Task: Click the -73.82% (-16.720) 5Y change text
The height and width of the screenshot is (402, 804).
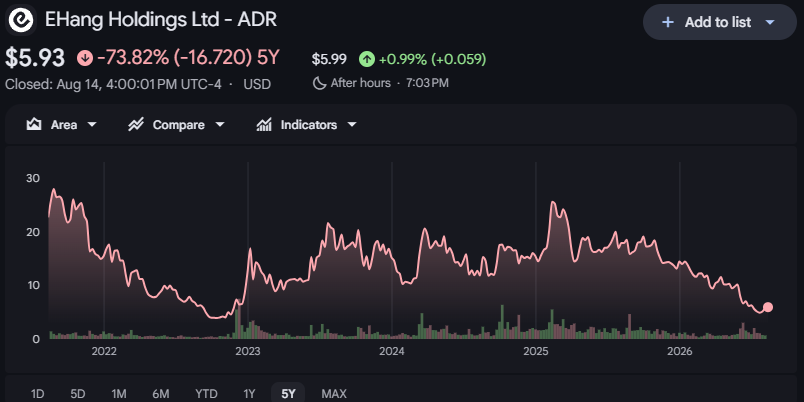Action: tap(188, 58)
